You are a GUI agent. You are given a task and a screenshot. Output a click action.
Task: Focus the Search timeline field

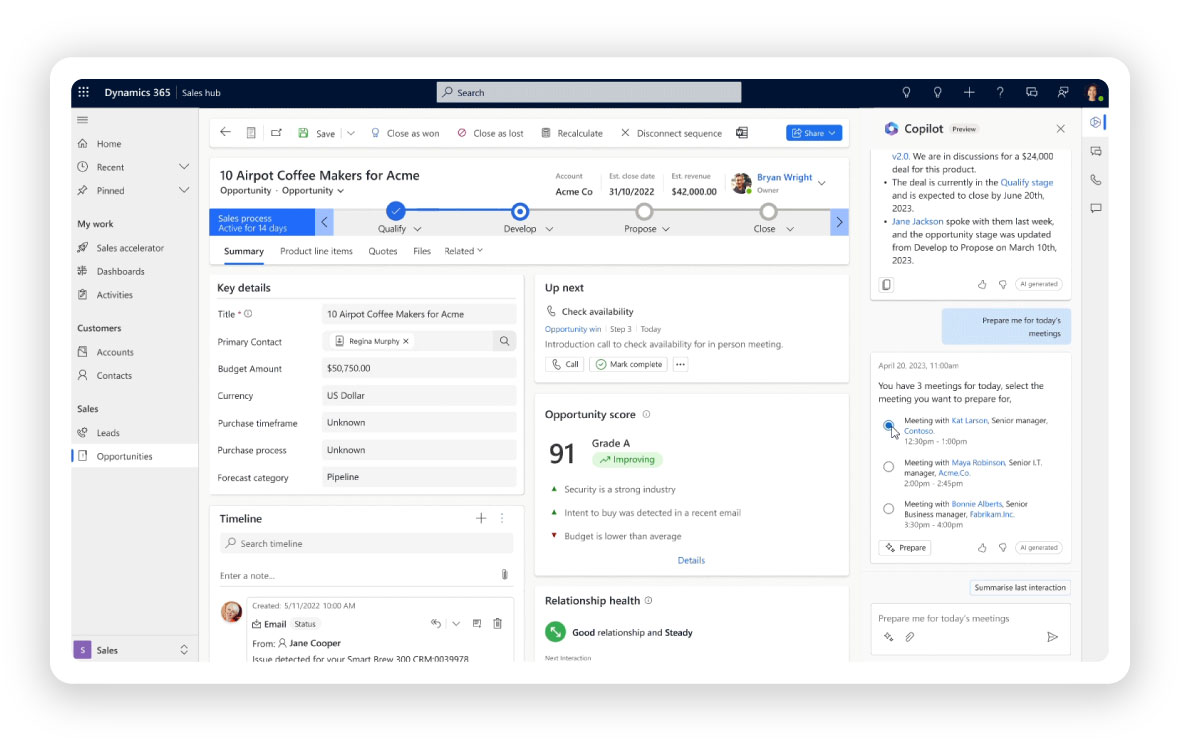(x=366, y=543)
